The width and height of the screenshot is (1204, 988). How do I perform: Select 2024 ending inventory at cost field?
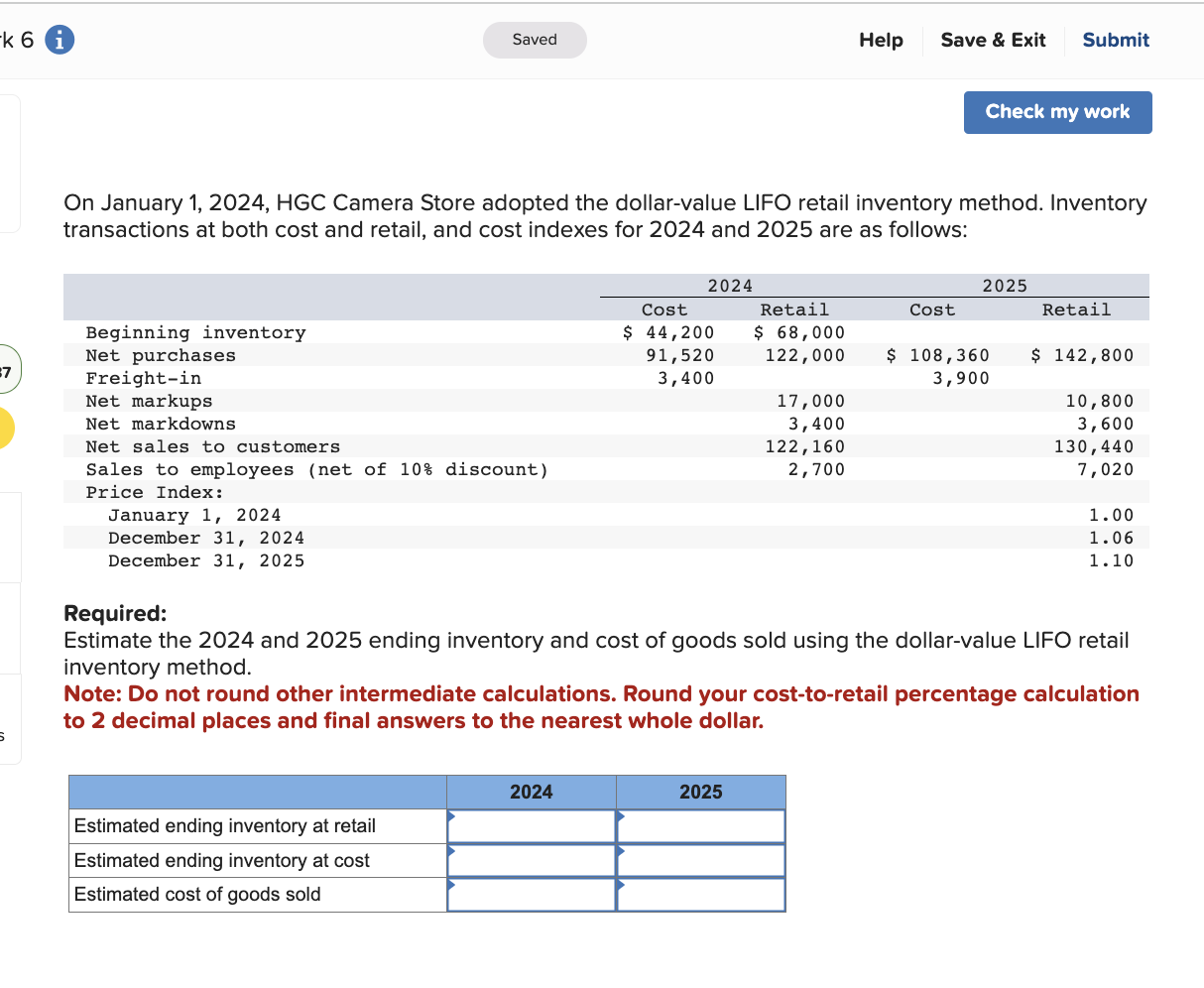point(532,860)
